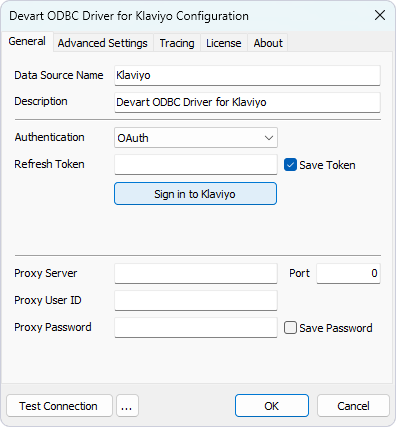Screen dimensions: 396x427
Task: Switch to the License tab
Action: point(223,43)
